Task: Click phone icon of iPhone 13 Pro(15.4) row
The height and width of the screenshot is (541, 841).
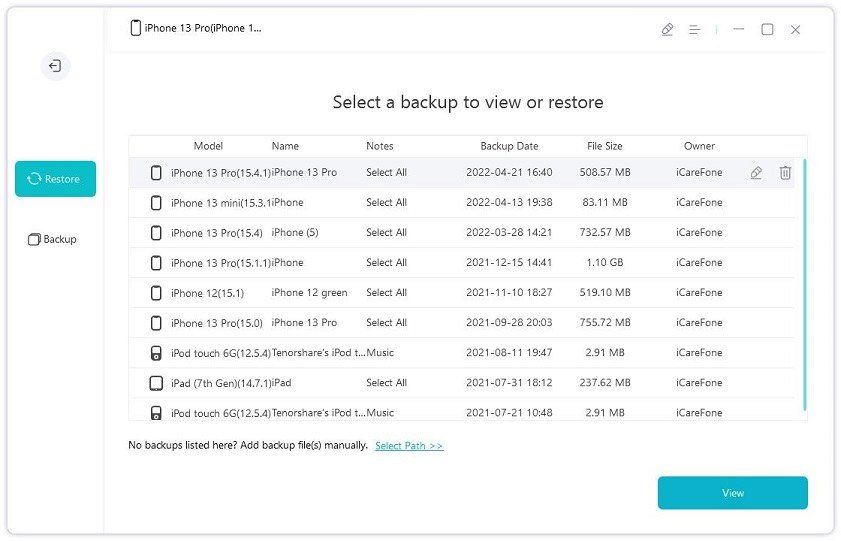Action: click(156, 233)
